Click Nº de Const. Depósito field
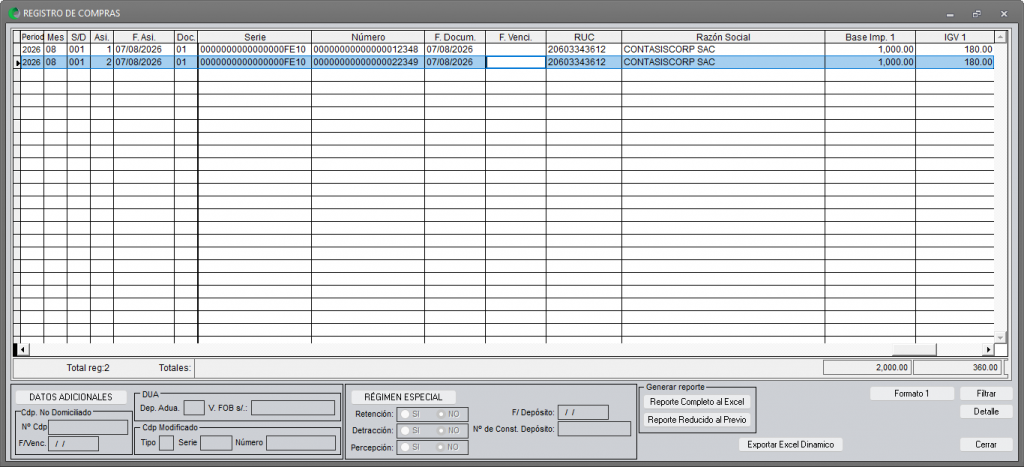 (x=594, y=428)
